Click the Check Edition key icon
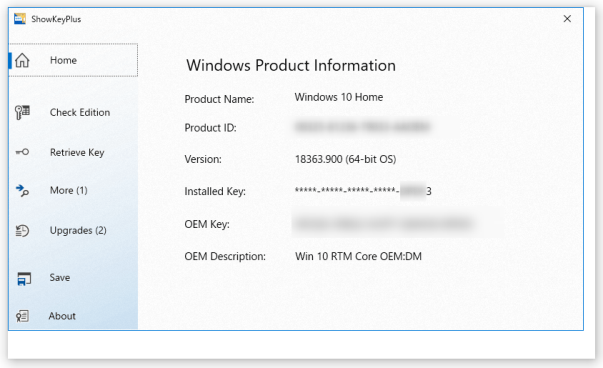603x368 pixels. pyautogui.click(x=22, y=112)
